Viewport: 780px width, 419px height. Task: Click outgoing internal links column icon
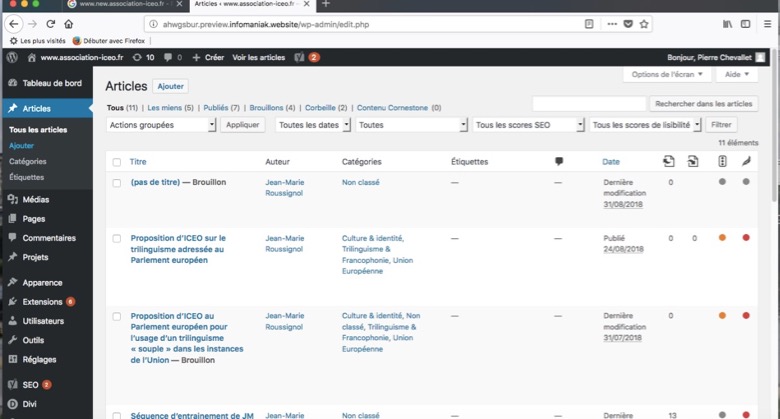pyautogui.click(x=669, y=161)
